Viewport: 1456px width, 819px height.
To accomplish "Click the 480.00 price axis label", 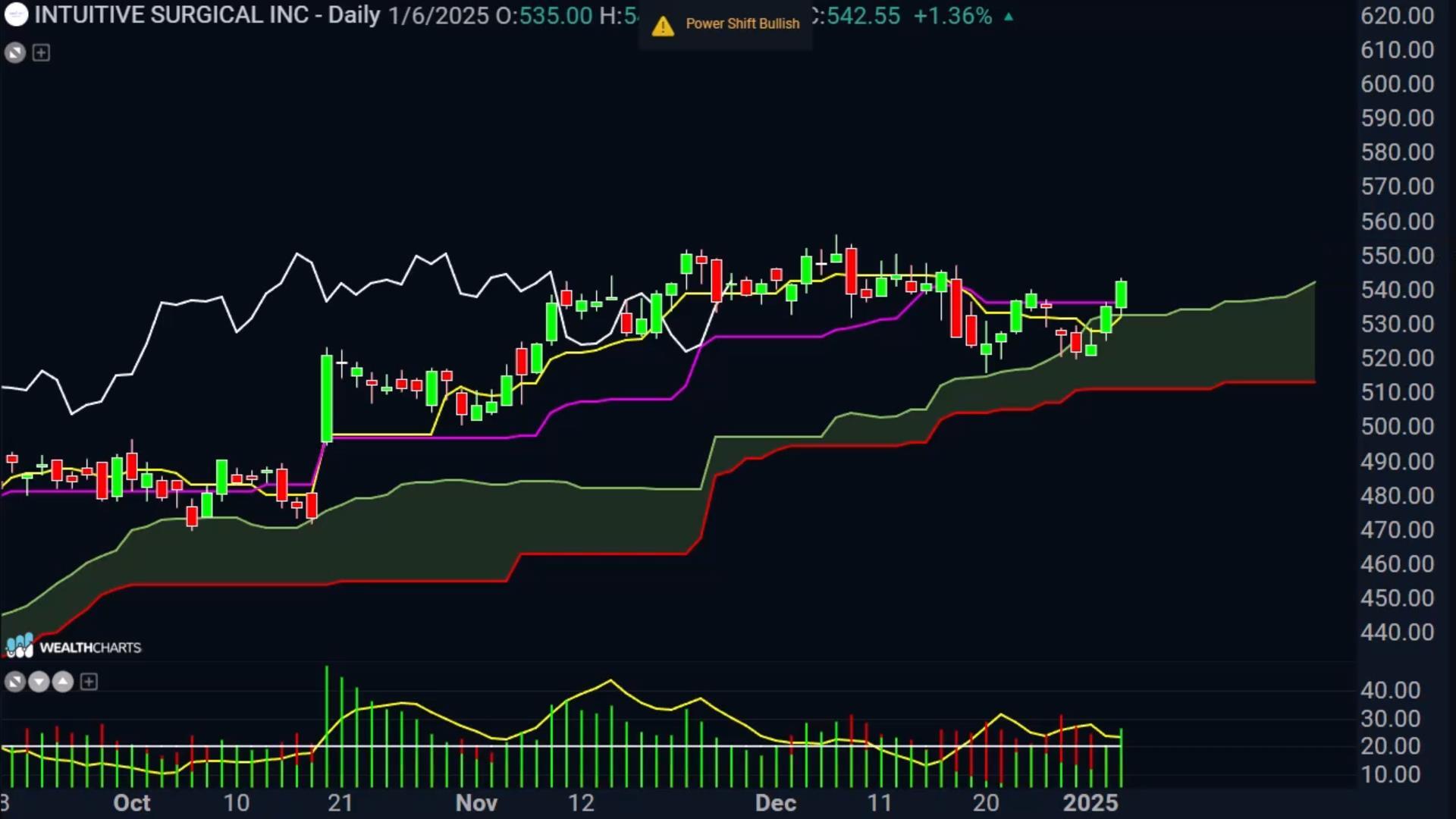I will pos(1397,494).
